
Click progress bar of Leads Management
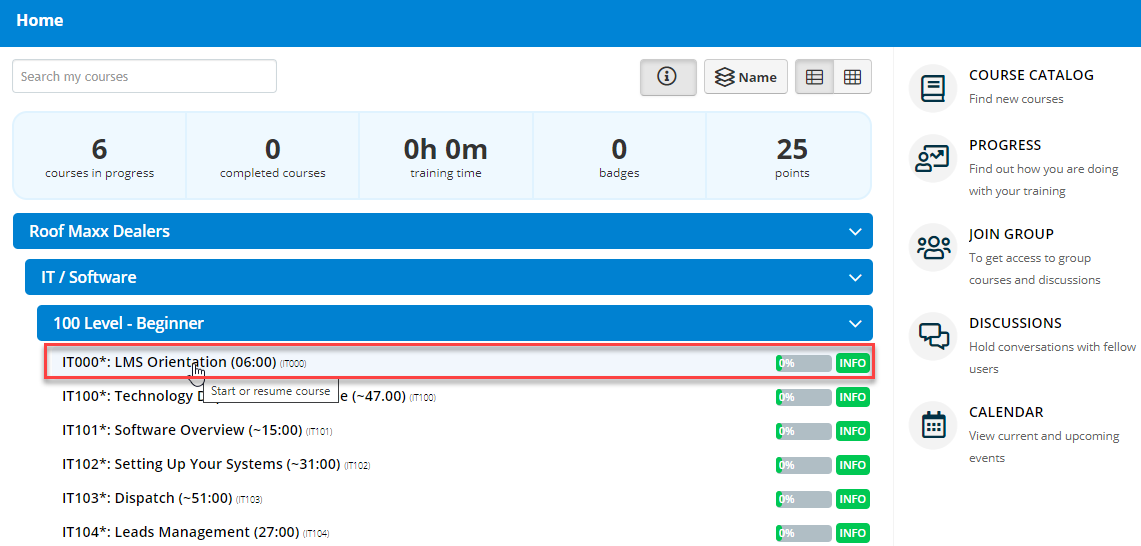(803, 534)
